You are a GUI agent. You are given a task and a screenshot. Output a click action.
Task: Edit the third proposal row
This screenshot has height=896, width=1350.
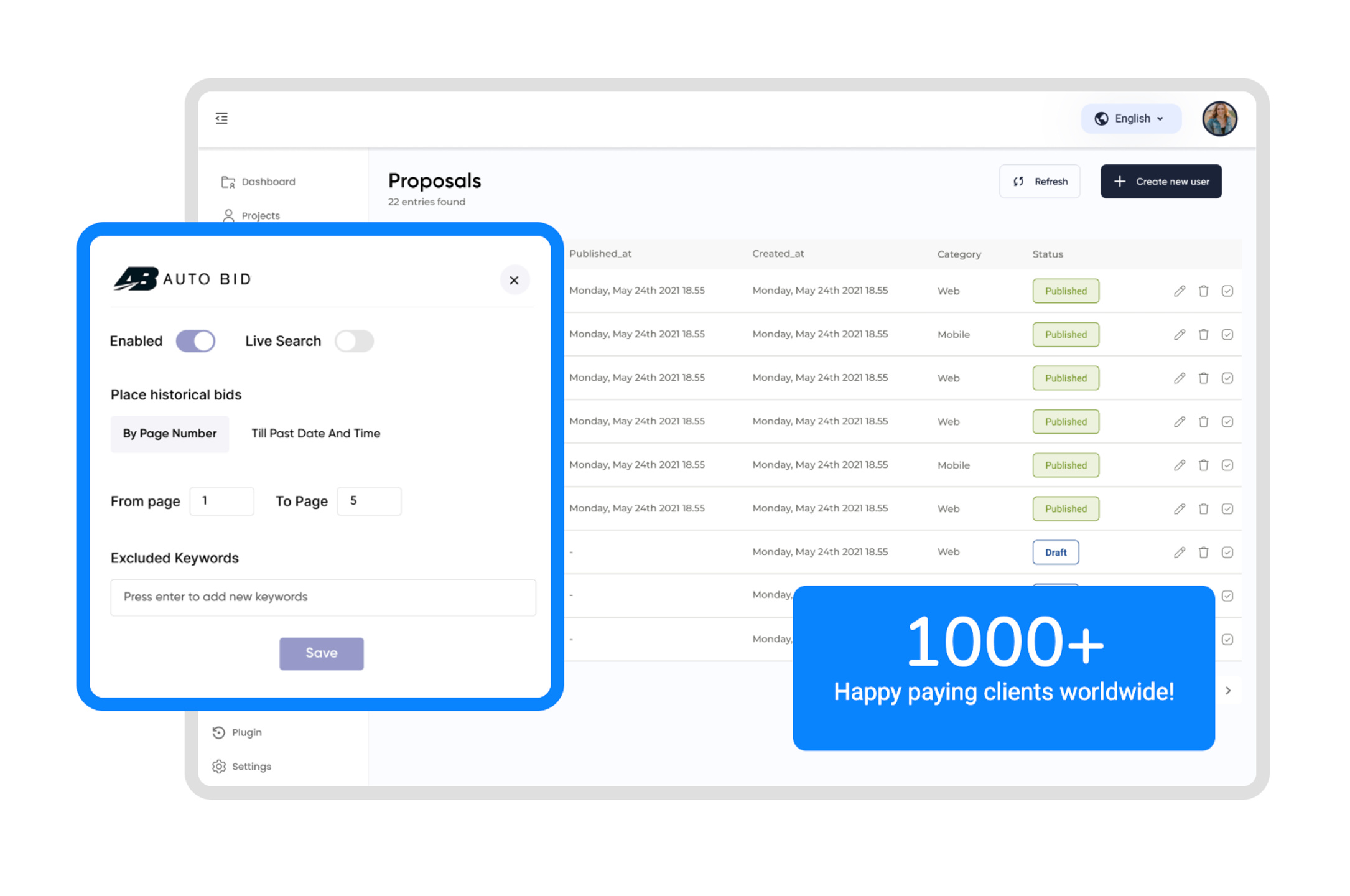[1180, 378]
